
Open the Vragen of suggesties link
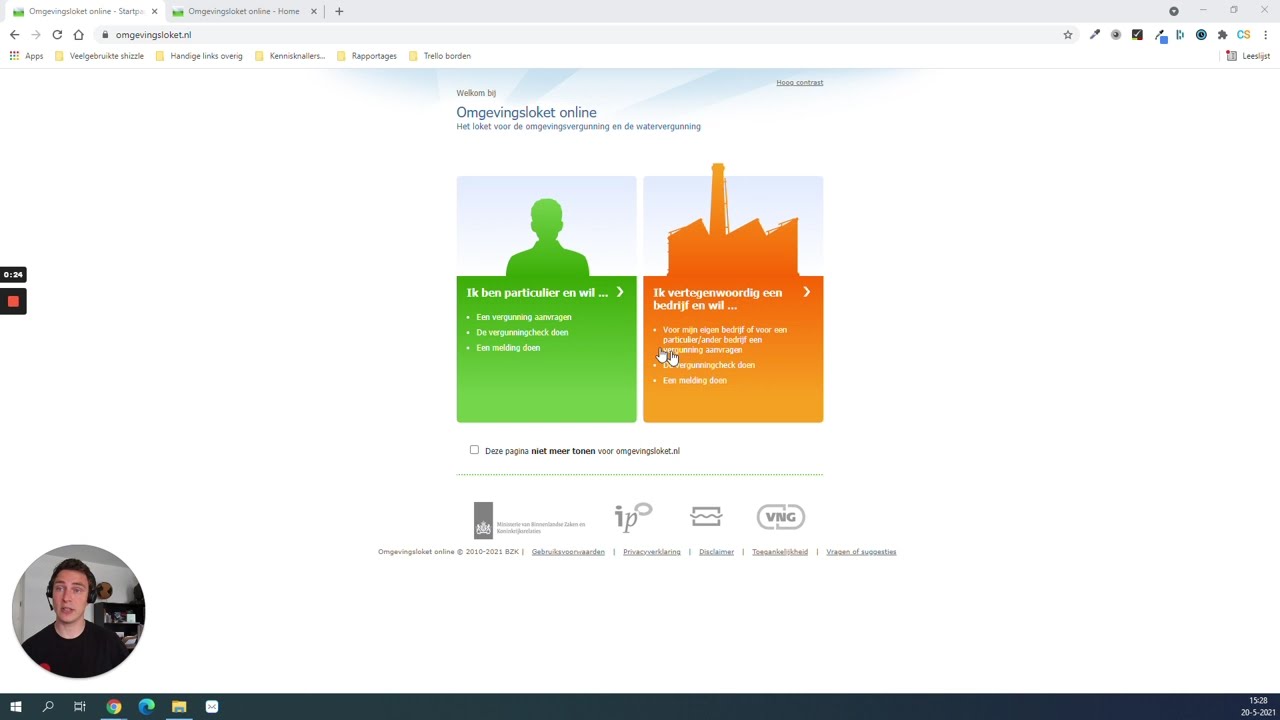(x=861, y=552)
